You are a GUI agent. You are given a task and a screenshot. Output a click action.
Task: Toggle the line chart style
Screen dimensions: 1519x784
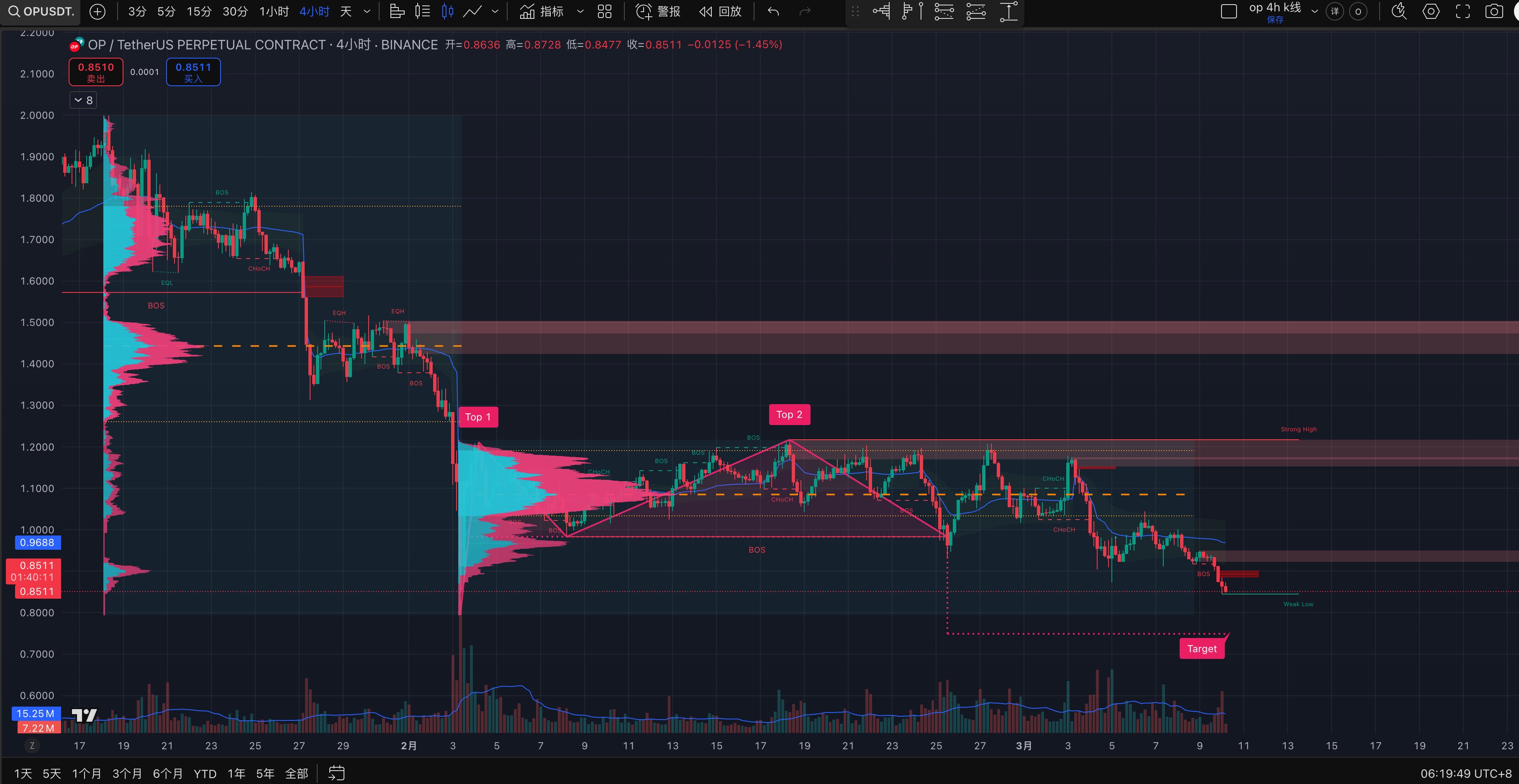tap(472, 11)
